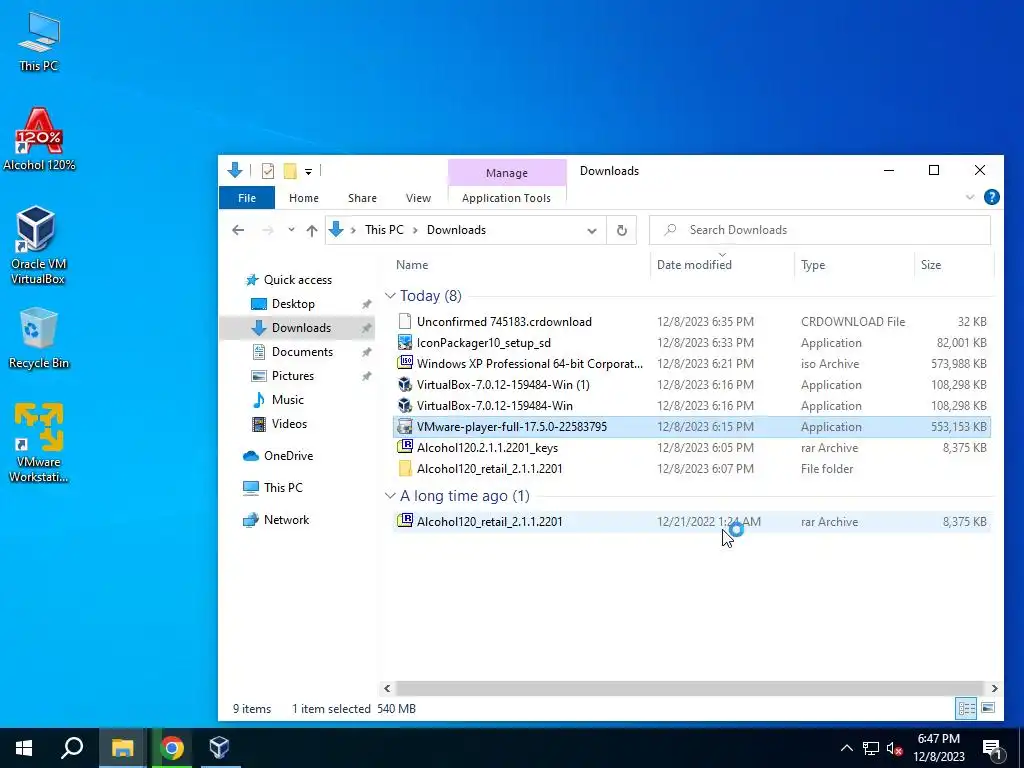Switch to the Share ribbon tab

[362, 198]
